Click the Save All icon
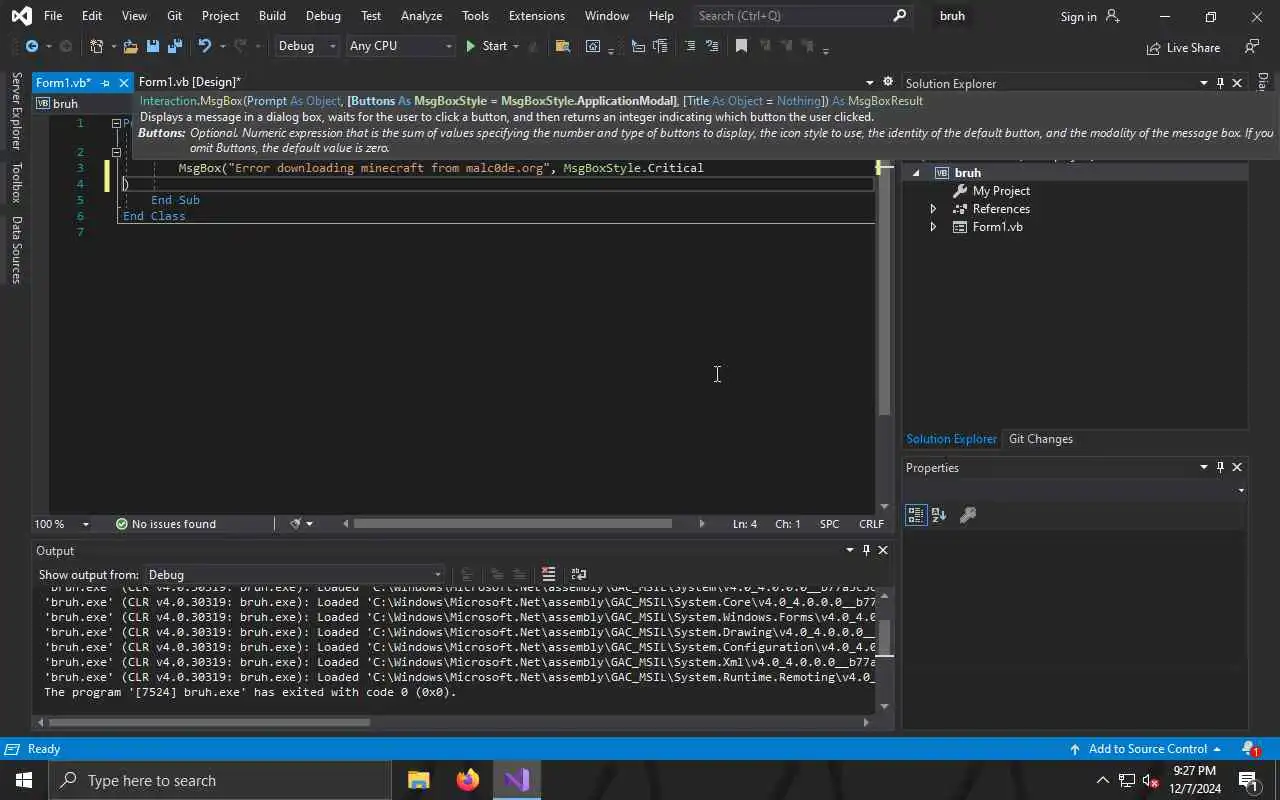Screen dimensions: 1280x800 tap(175, 46)
